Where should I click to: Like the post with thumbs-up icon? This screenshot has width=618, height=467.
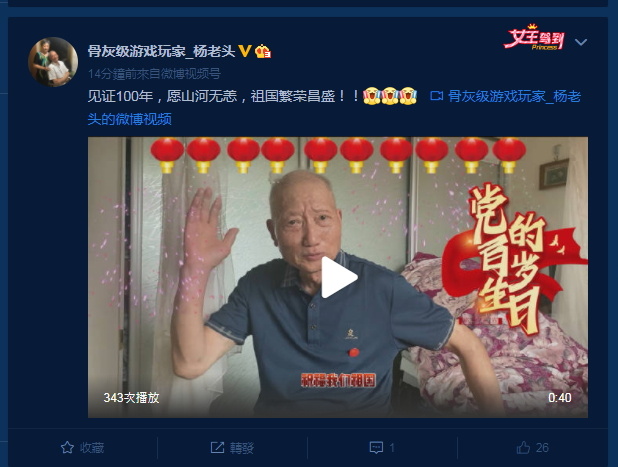pyautogui.click(x=523, y=447)
